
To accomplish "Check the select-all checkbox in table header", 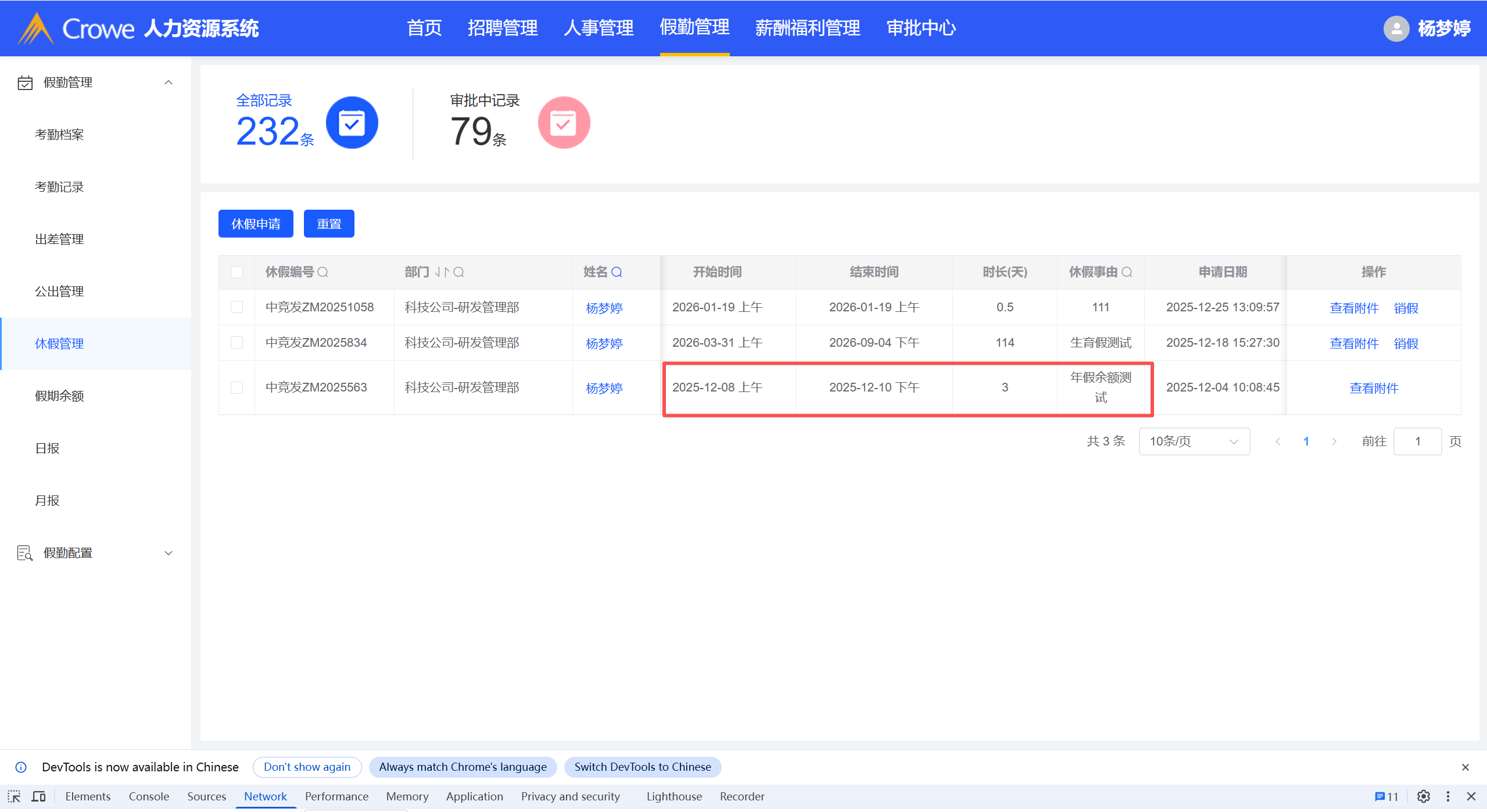I will pos(237,272).
